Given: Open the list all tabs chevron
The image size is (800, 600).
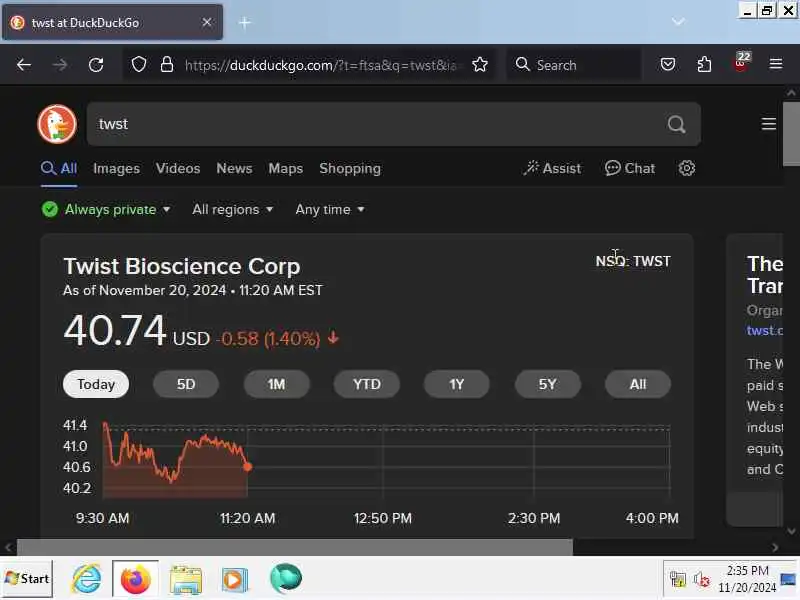Looking at the screenshot, I should (678, 22).
